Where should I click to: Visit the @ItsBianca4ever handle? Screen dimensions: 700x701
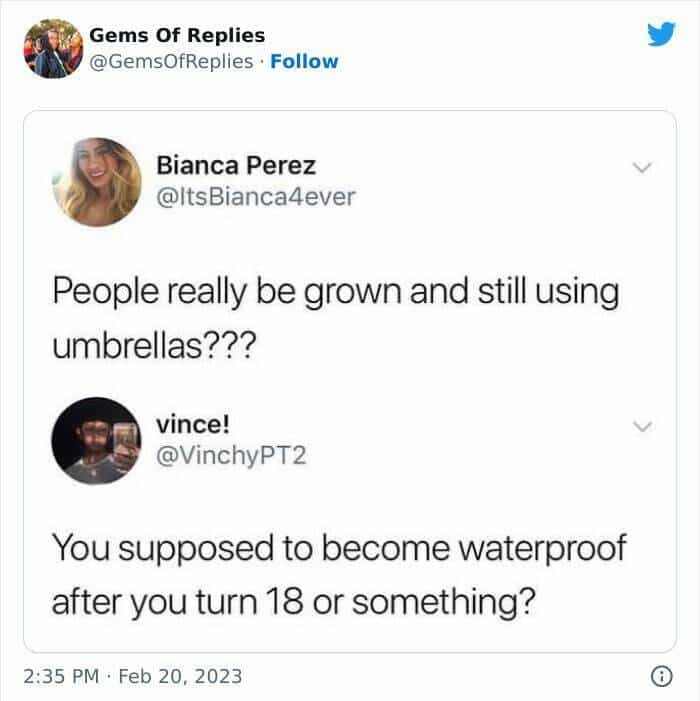tap(256, 197)
